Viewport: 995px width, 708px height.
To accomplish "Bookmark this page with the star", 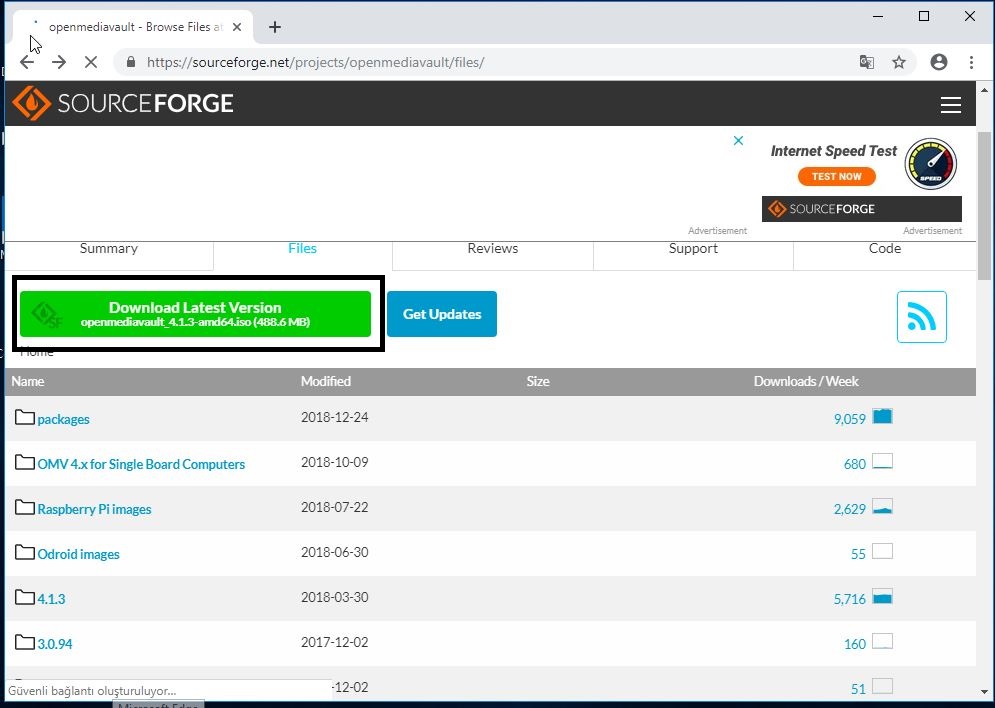I will tap(899, 62).
